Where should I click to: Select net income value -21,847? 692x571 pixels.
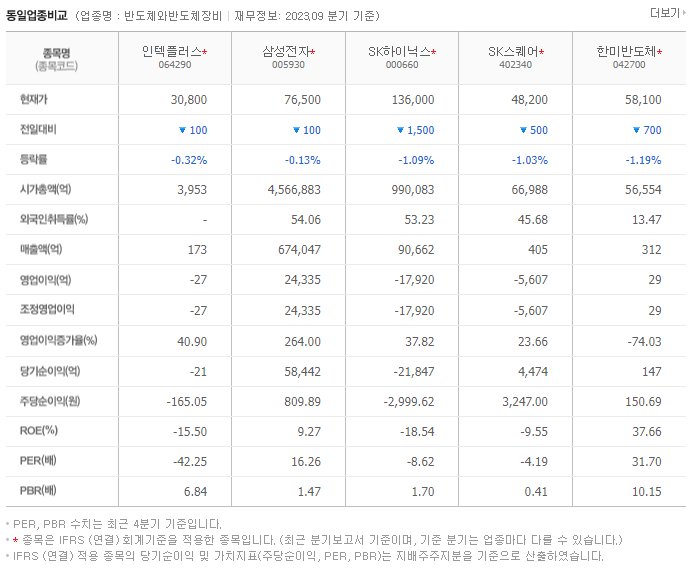coord(414,372)
